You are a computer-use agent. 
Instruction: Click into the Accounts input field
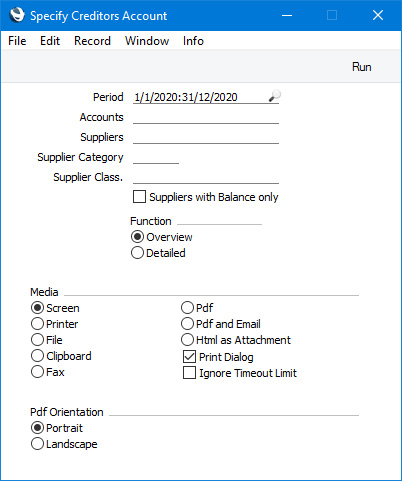pyautogui.click(x=206, y=117)
